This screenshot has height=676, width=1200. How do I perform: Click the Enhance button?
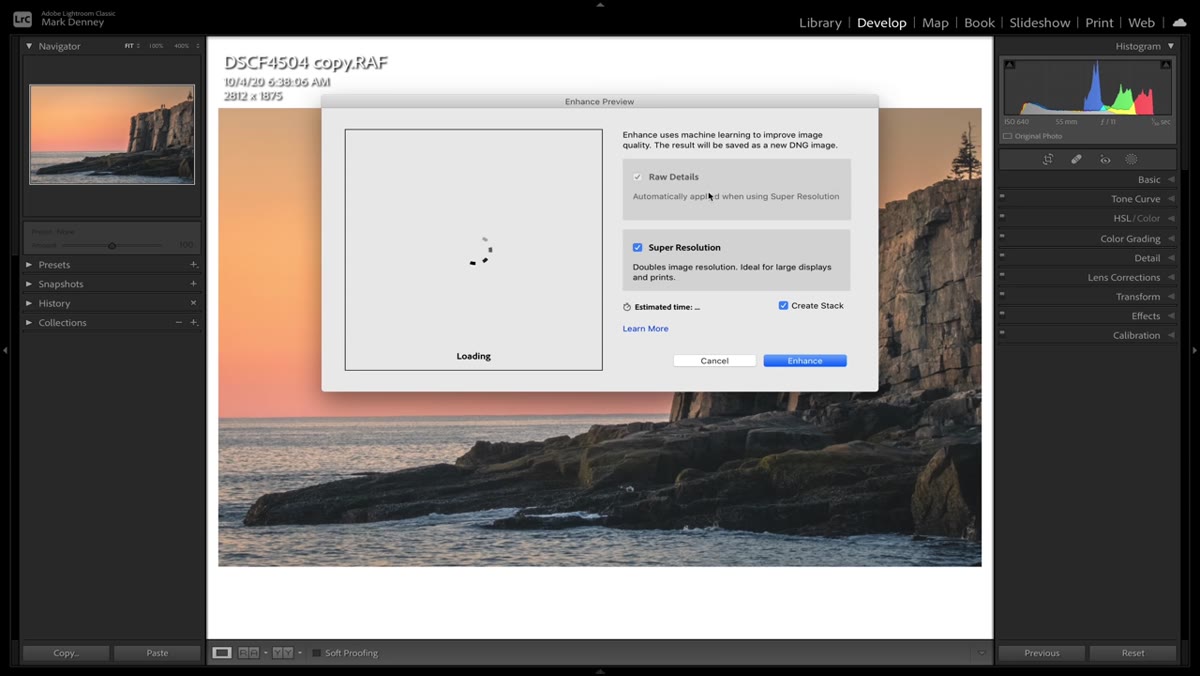click(x=805, y=361)
